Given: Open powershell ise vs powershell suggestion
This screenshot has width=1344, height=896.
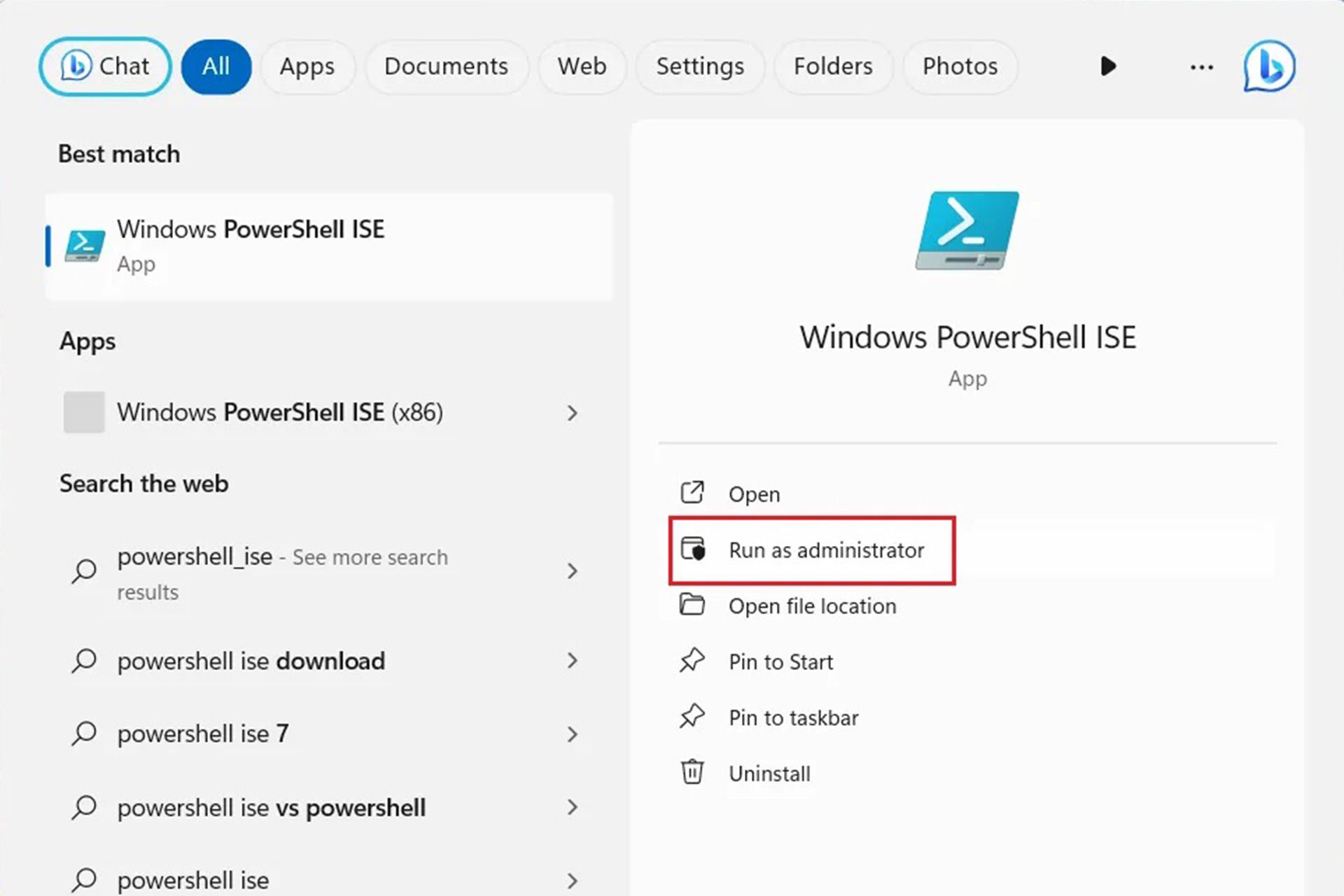Looking at the screenshot, I should pos(329,808).
